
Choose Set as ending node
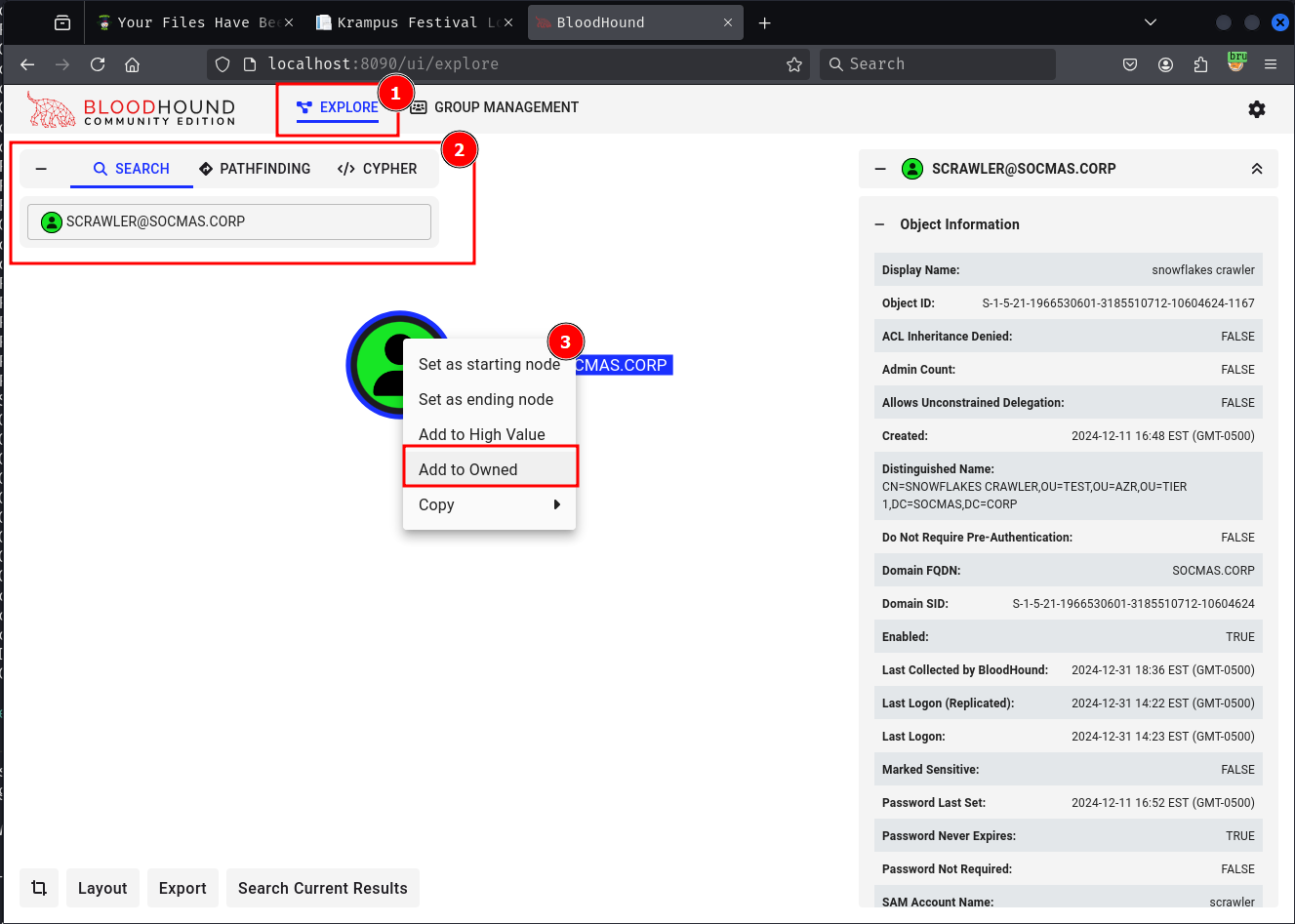coord(486,399)
